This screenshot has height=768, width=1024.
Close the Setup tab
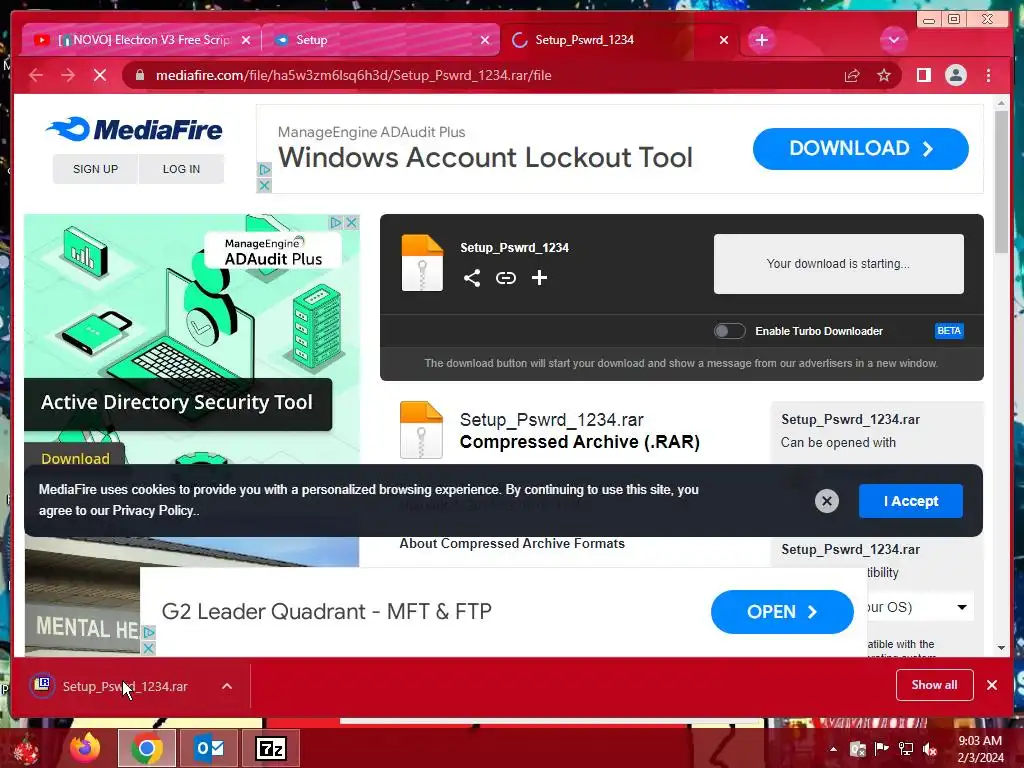[485, 40]
